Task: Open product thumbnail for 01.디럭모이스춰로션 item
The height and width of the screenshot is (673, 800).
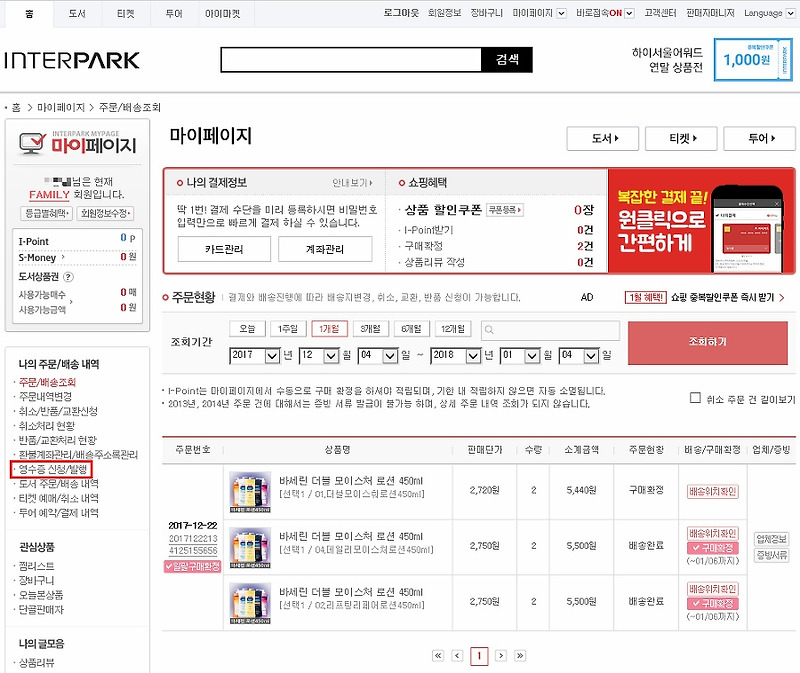Action: [250, 492]
